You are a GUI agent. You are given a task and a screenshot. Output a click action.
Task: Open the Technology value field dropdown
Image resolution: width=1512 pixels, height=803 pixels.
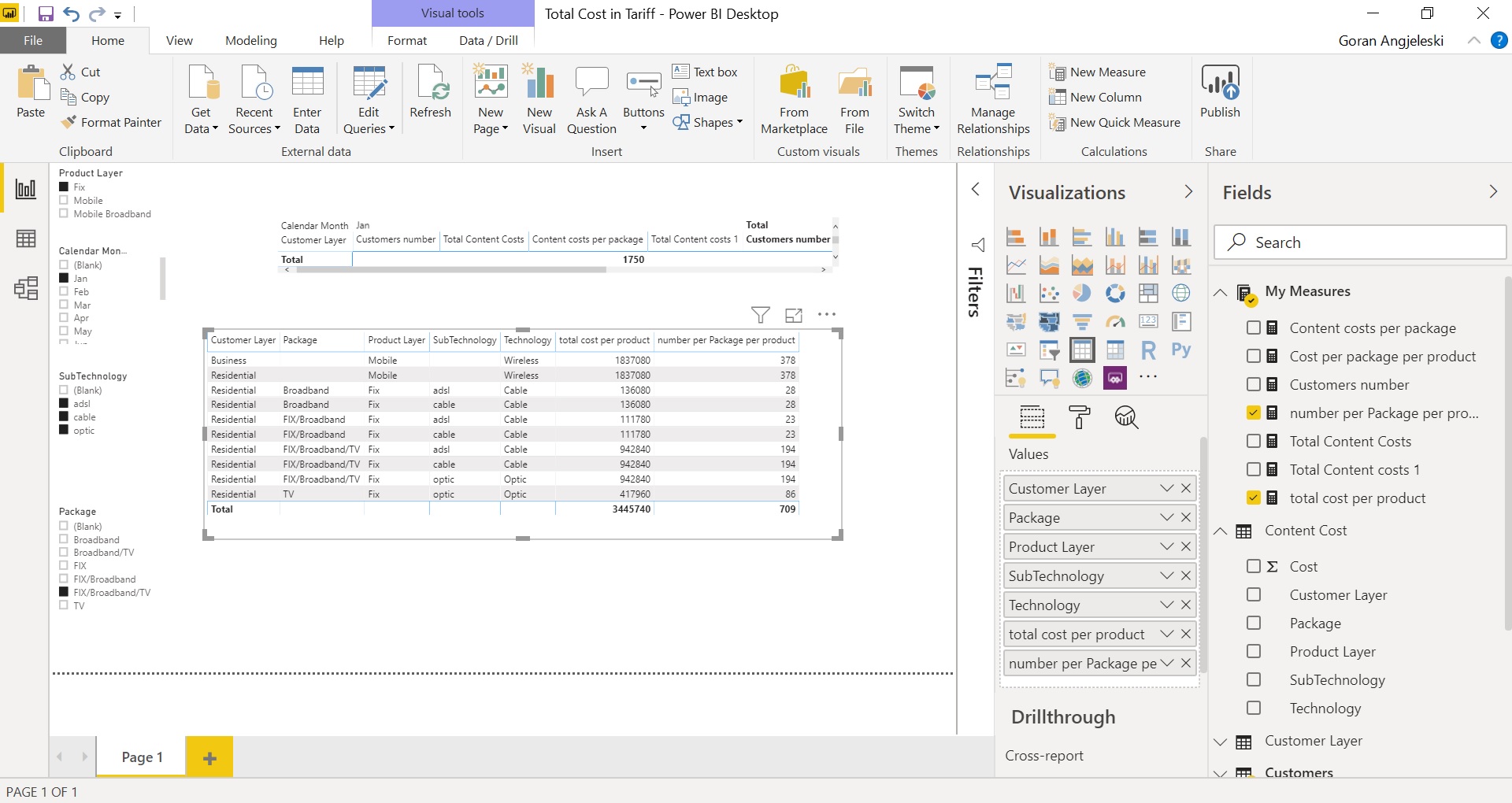point(1166,605)
